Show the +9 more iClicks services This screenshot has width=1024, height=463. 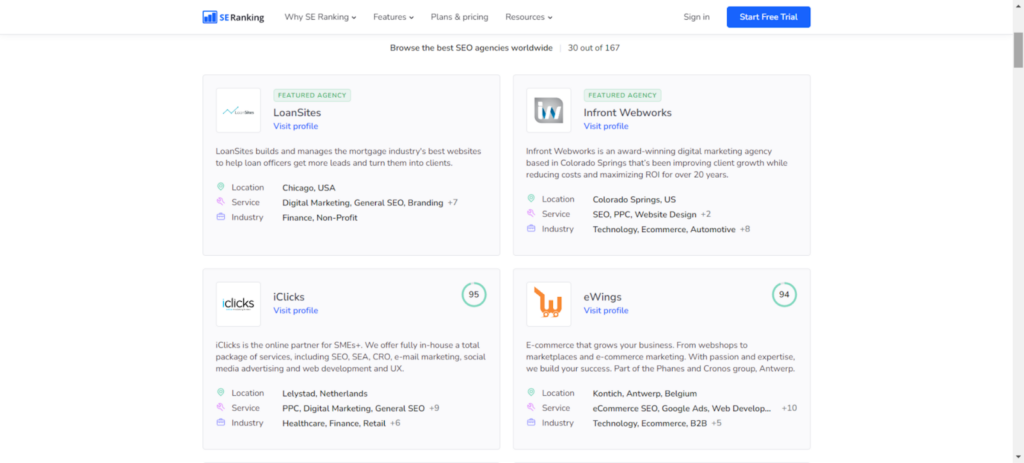tap(434, 408)
